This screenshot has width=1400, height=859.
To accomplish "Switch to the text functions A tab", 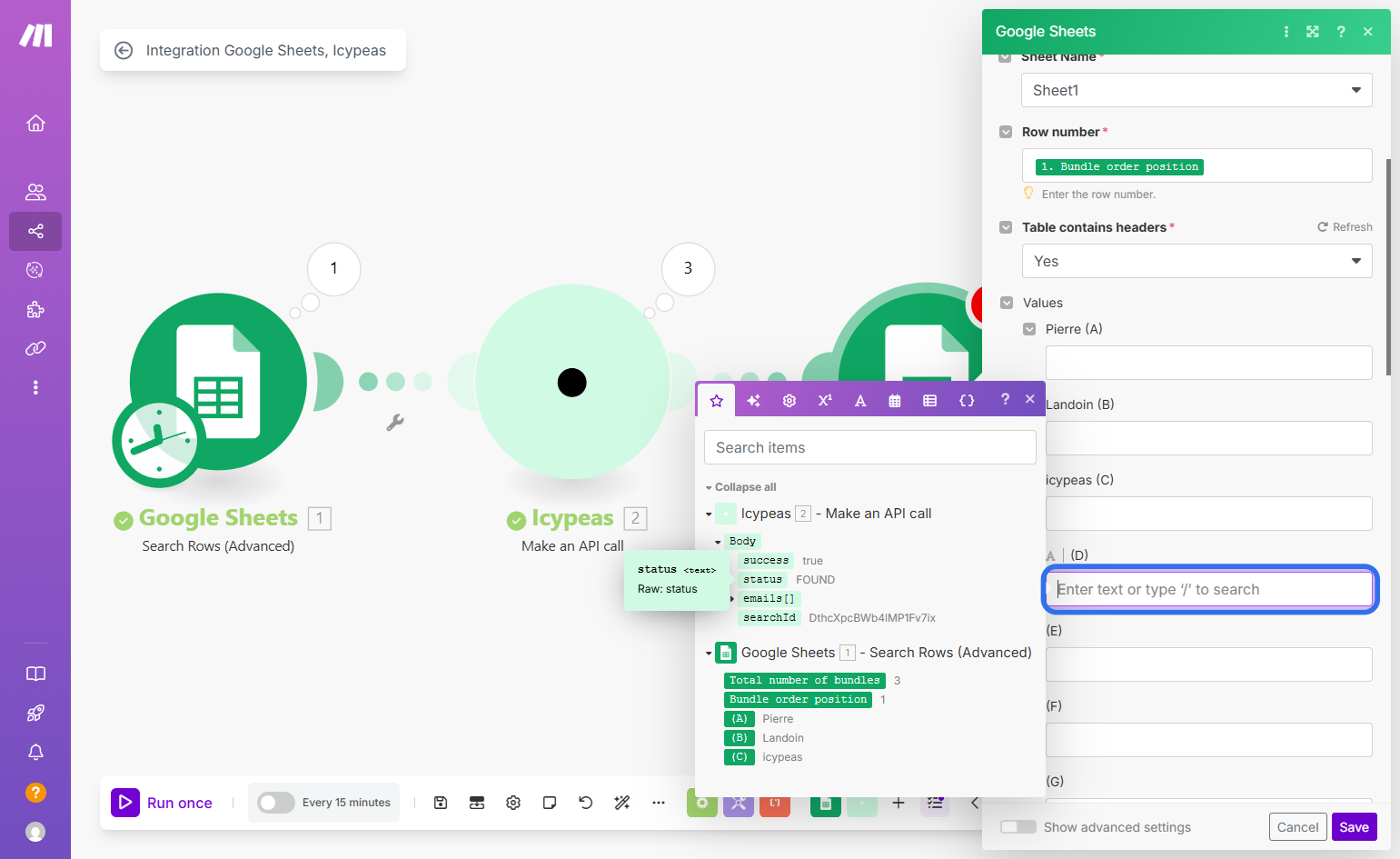I will (860, 400).
